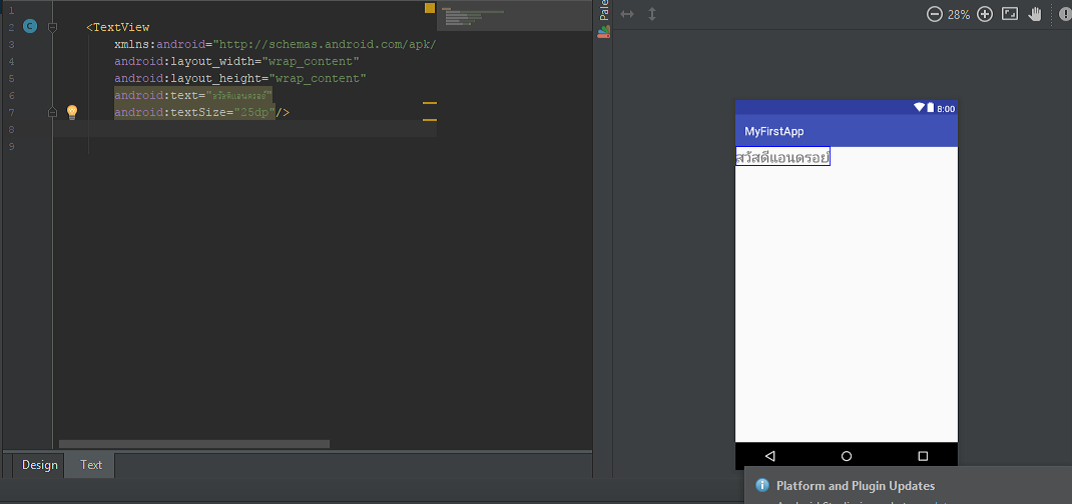Select the pan hand tool

point(1035,14)
